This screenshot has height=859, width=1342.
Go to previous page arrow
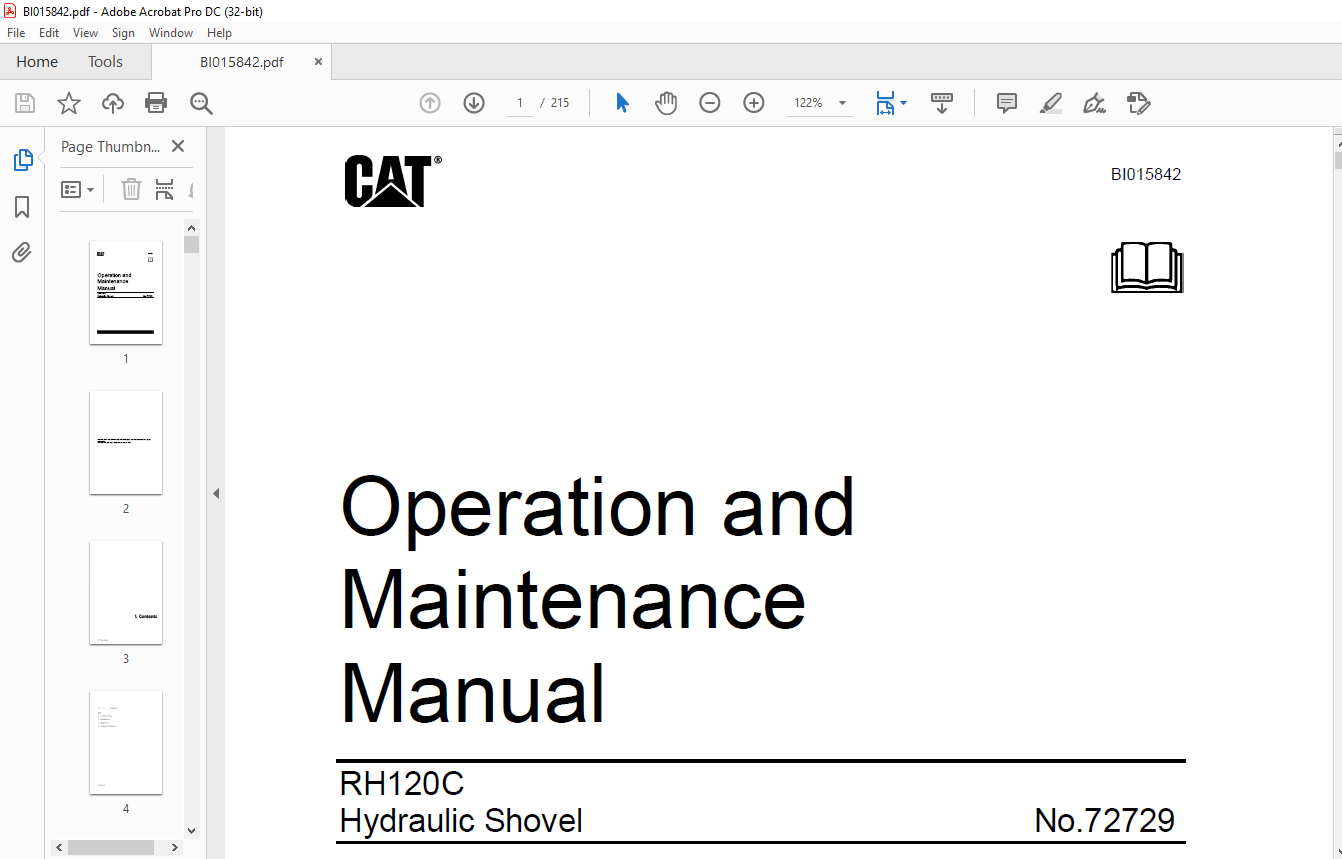click(x=430, y=103)
